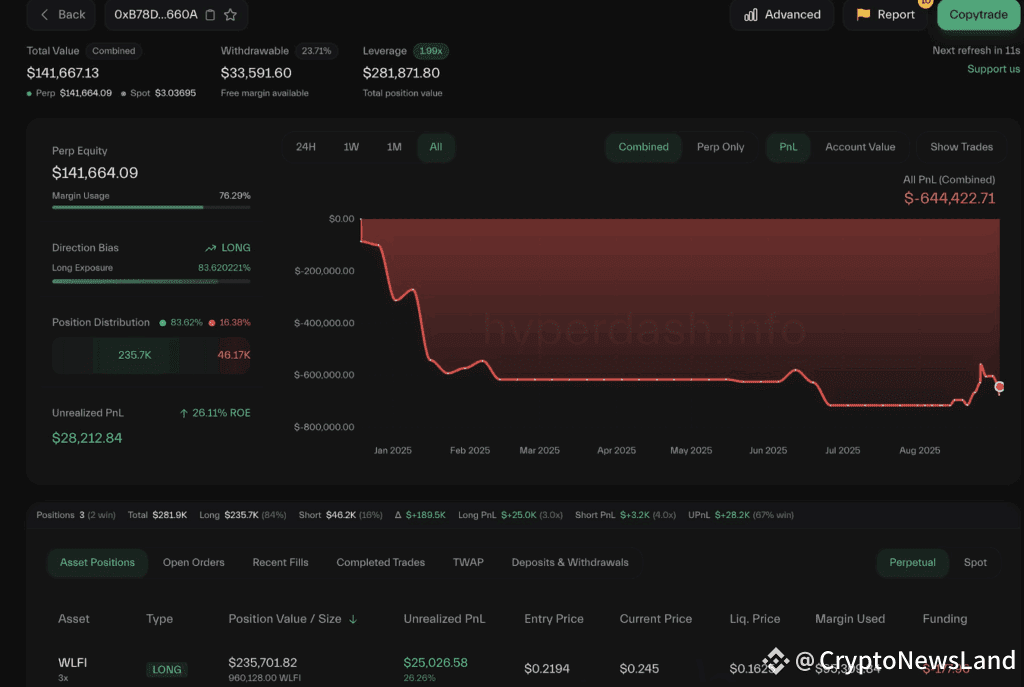Click the WLFI unrealized PnL $25,026.58
Screen dimensions: 1024x687
(435, 662)
